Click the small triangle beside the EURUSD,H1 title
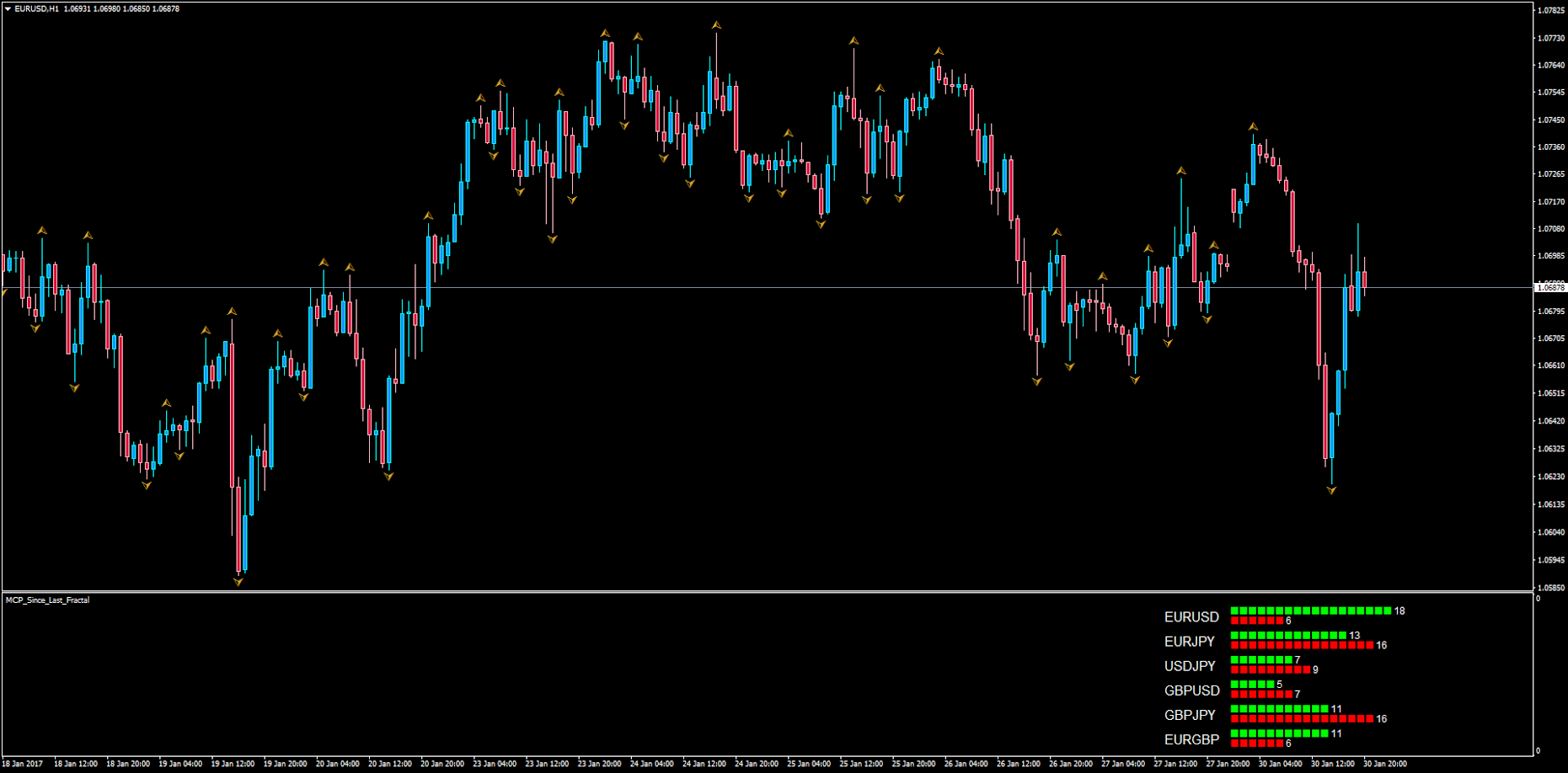 pyautogui.click(x=8, y=8)
